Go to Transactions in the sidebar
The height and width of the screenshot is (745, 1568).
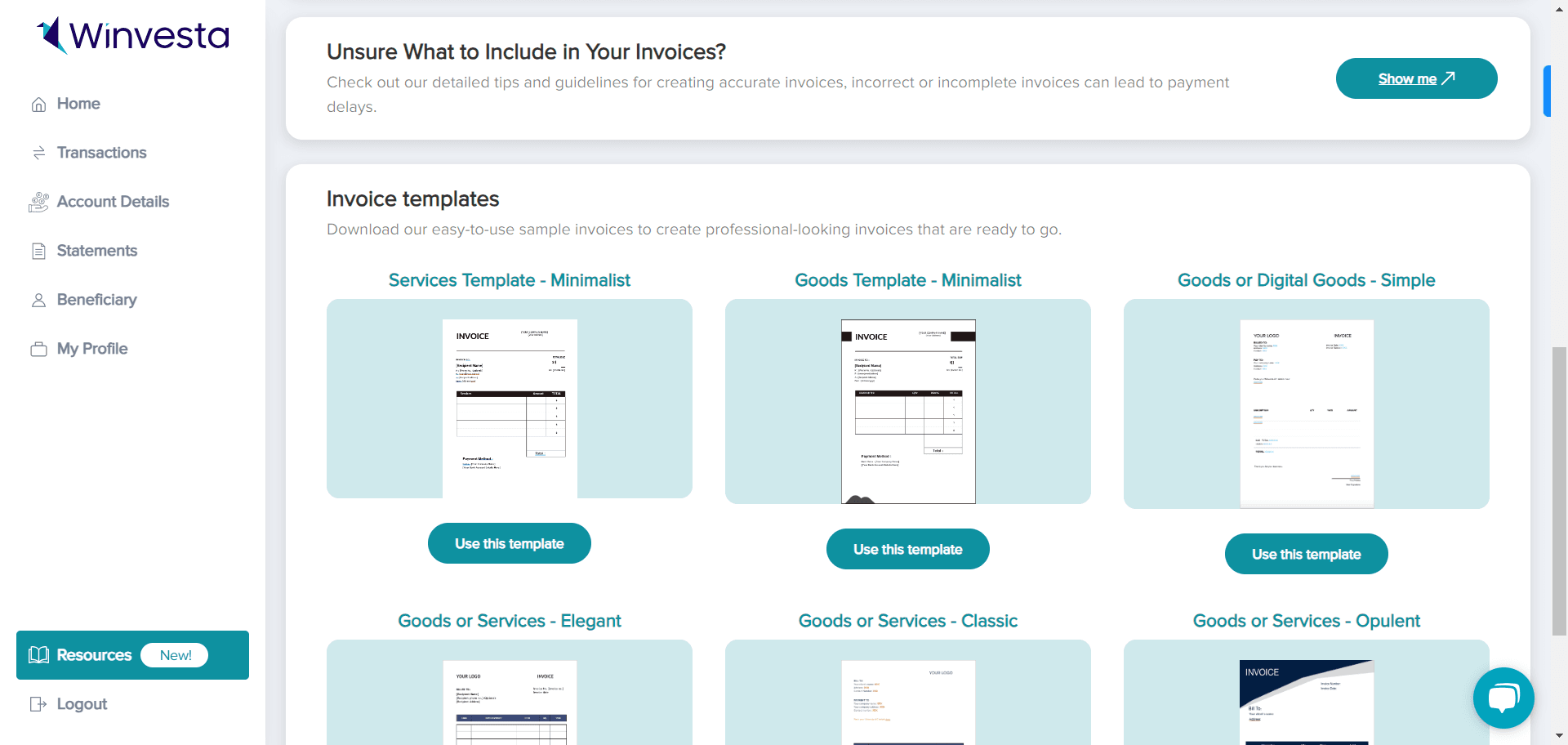pyautogui.click(x=101, y=153)
